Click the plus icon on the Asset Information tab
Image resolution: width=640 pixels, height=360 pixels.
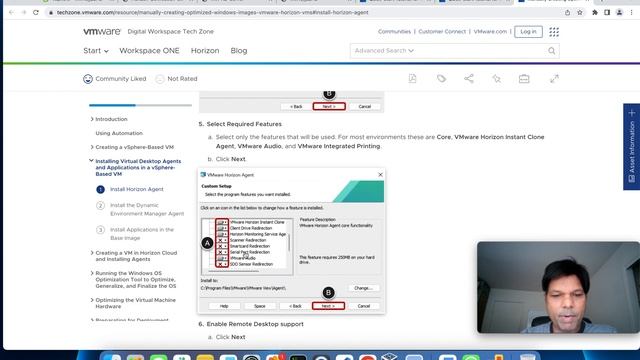click(632, 113)
